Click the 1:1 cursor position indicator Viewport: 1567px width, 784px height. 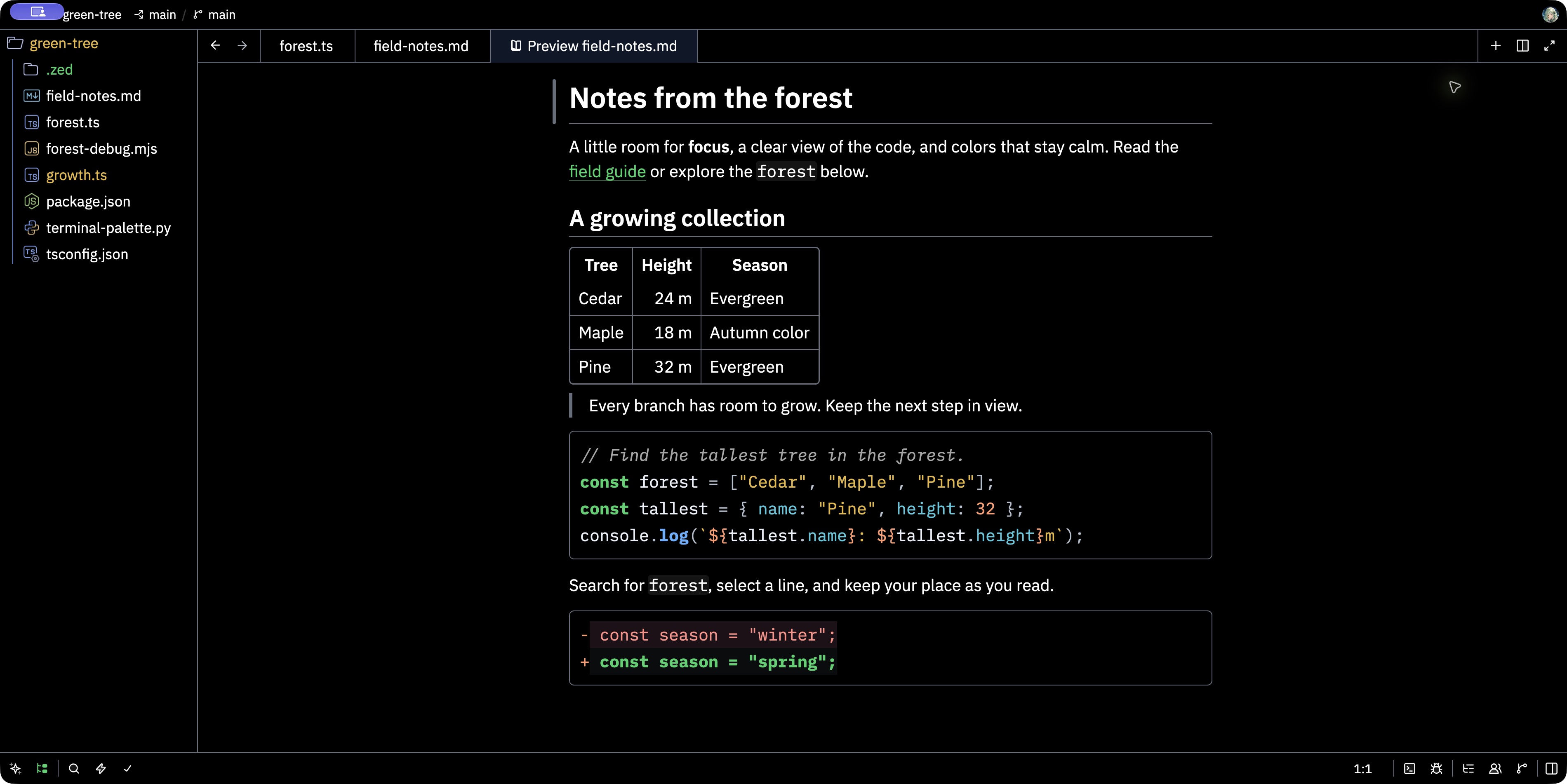(1362, 769)
